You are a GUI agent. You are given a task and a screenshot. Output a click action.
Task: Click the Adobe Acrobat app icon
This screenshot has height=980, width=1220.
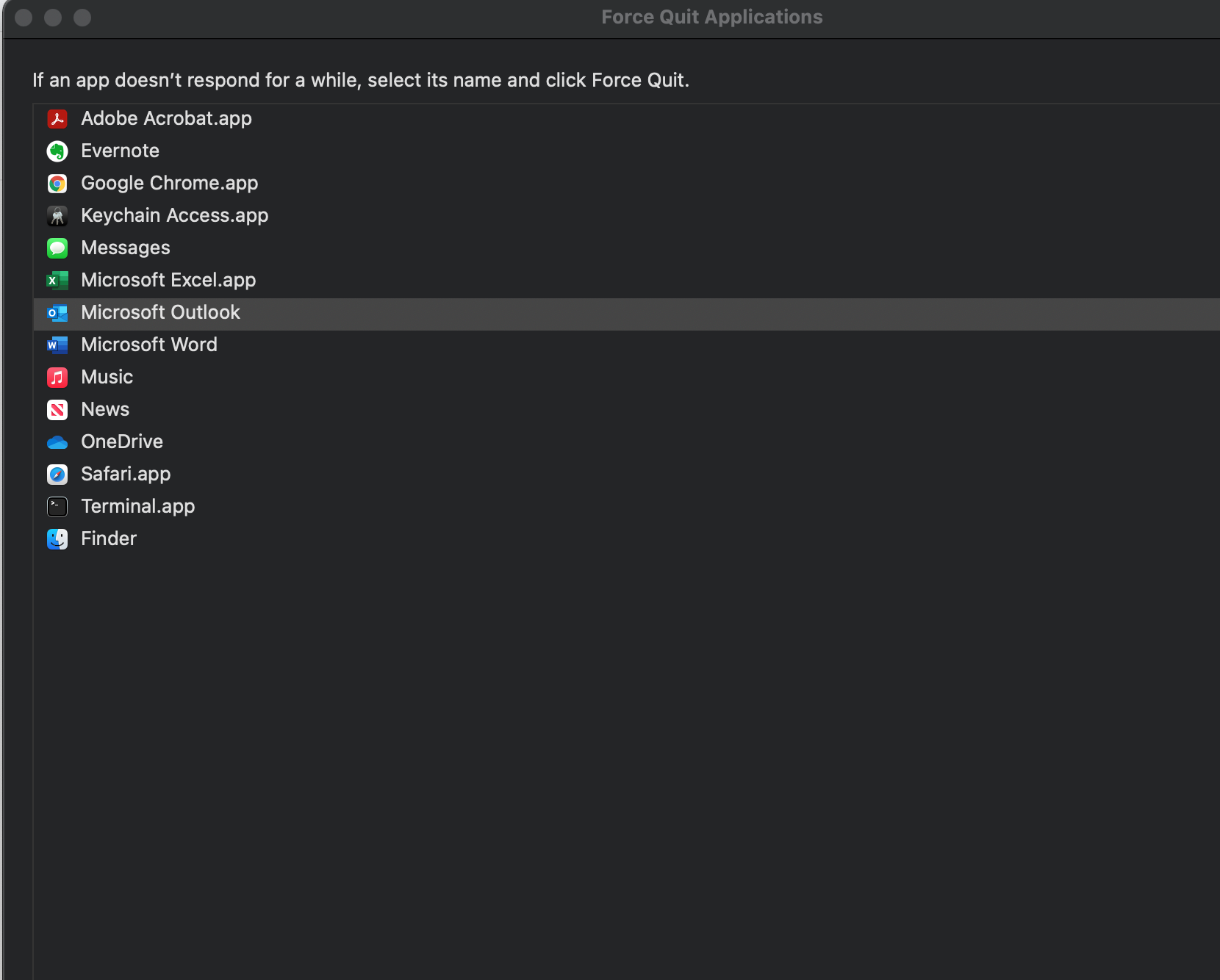[57, 118]
